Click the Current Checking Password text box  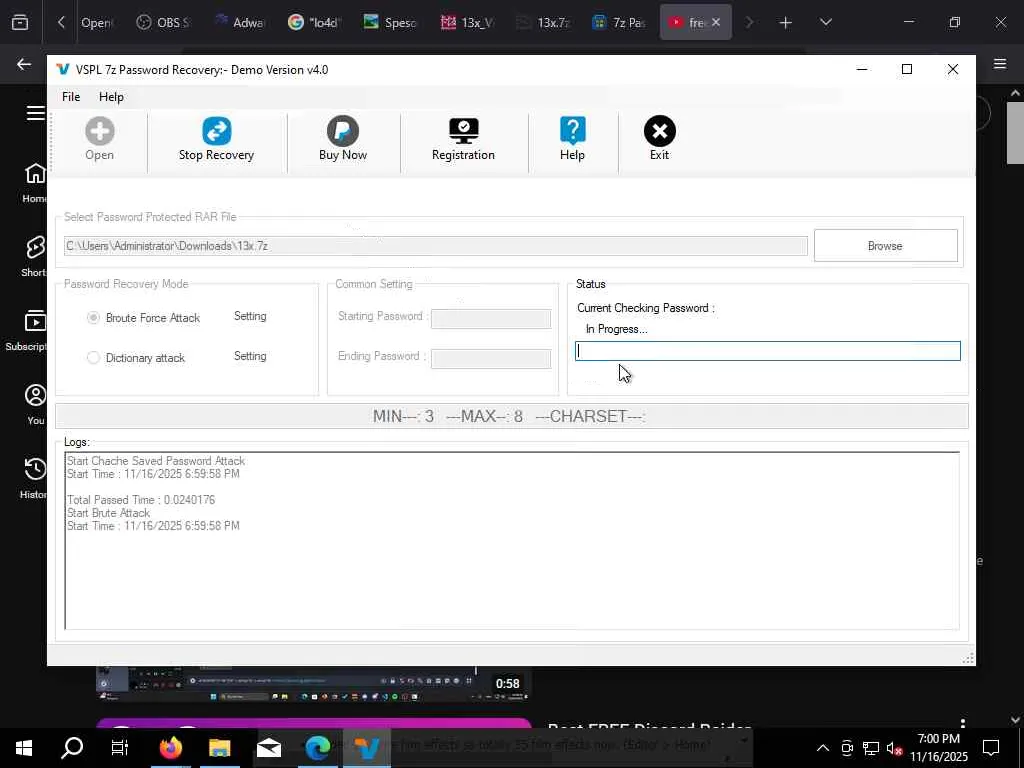pyautogui.click(x=767, y=351)
